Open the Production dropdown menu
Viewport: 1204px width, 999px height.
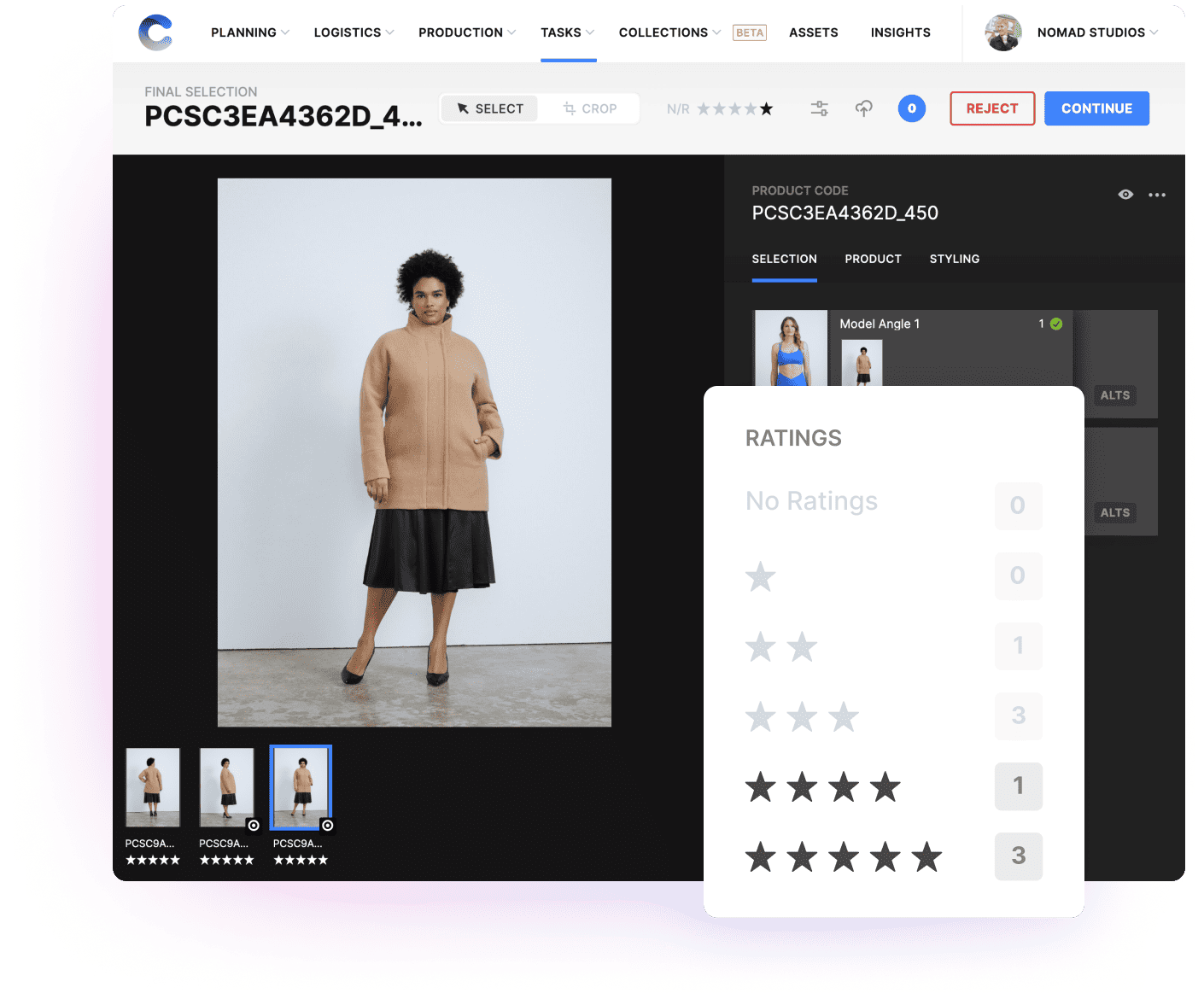point(466,32)
